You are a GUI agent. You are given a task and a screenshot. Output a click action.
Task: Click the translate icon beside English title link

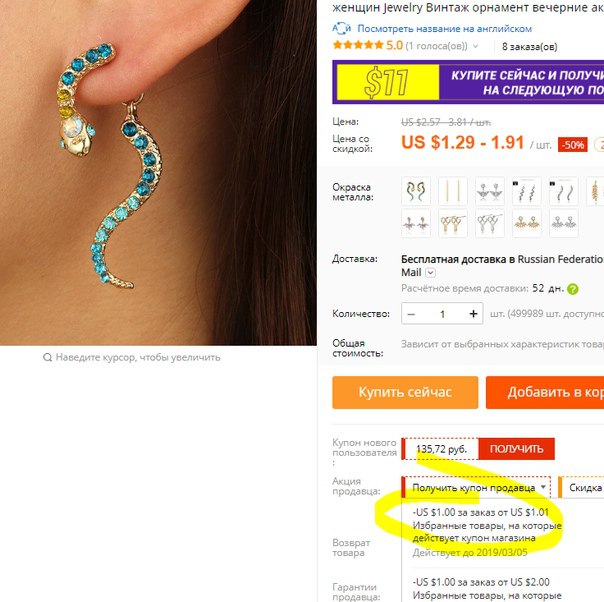(342, 29)
